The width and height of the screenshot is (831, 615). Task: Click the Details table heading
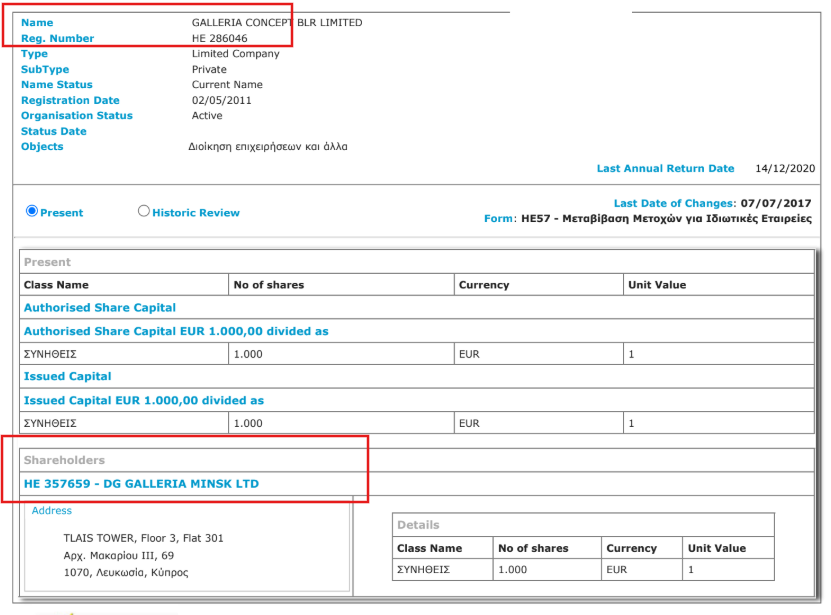pos(418,525)
